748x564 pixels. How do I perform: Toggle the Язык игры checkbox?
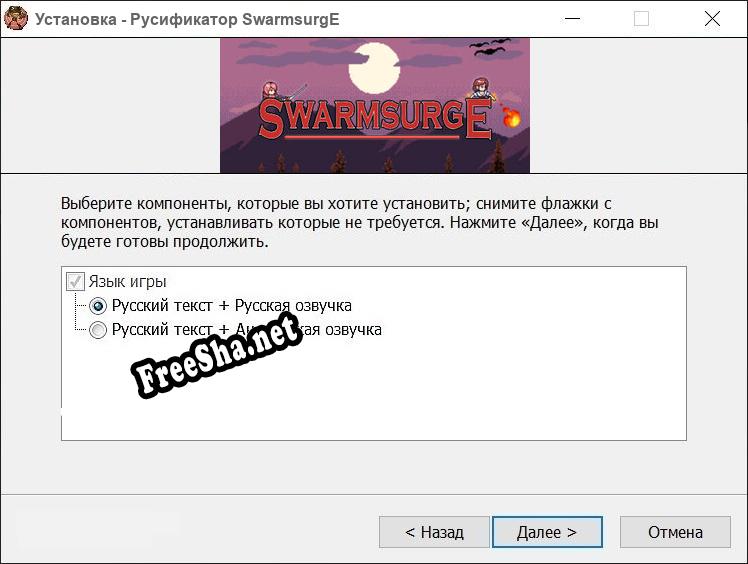coord(75,282)
